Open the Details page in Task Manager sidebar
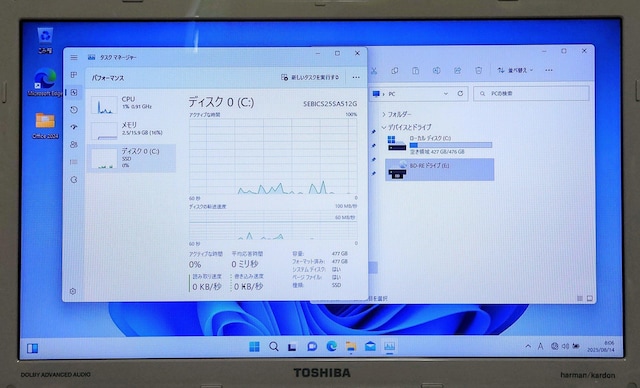The image size is (640, 388). coord(74,162)
